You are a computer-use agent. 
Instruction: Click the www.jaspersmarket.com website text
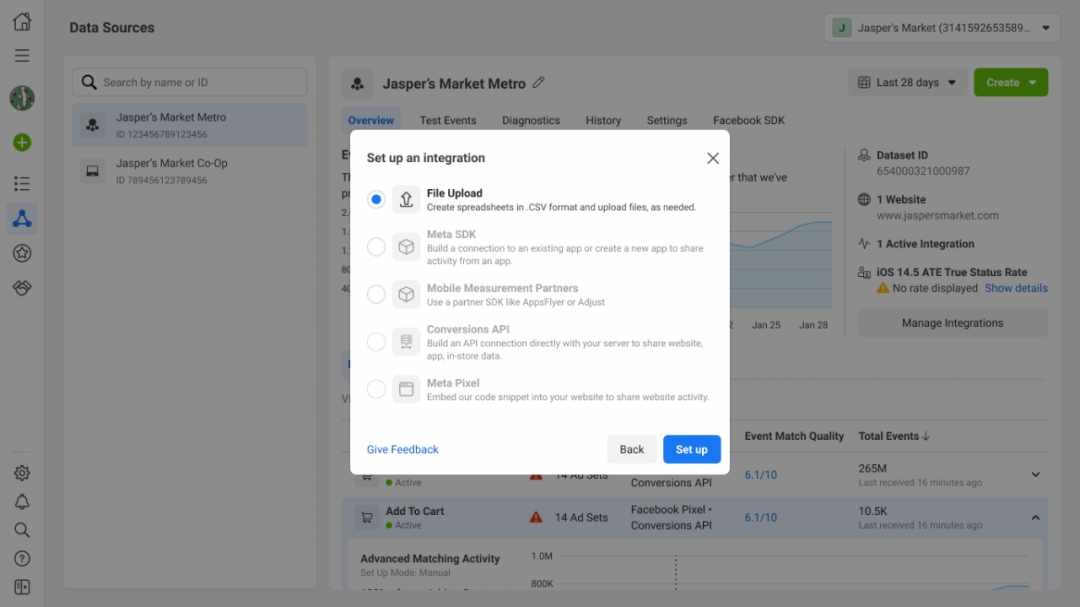point(937,216)
